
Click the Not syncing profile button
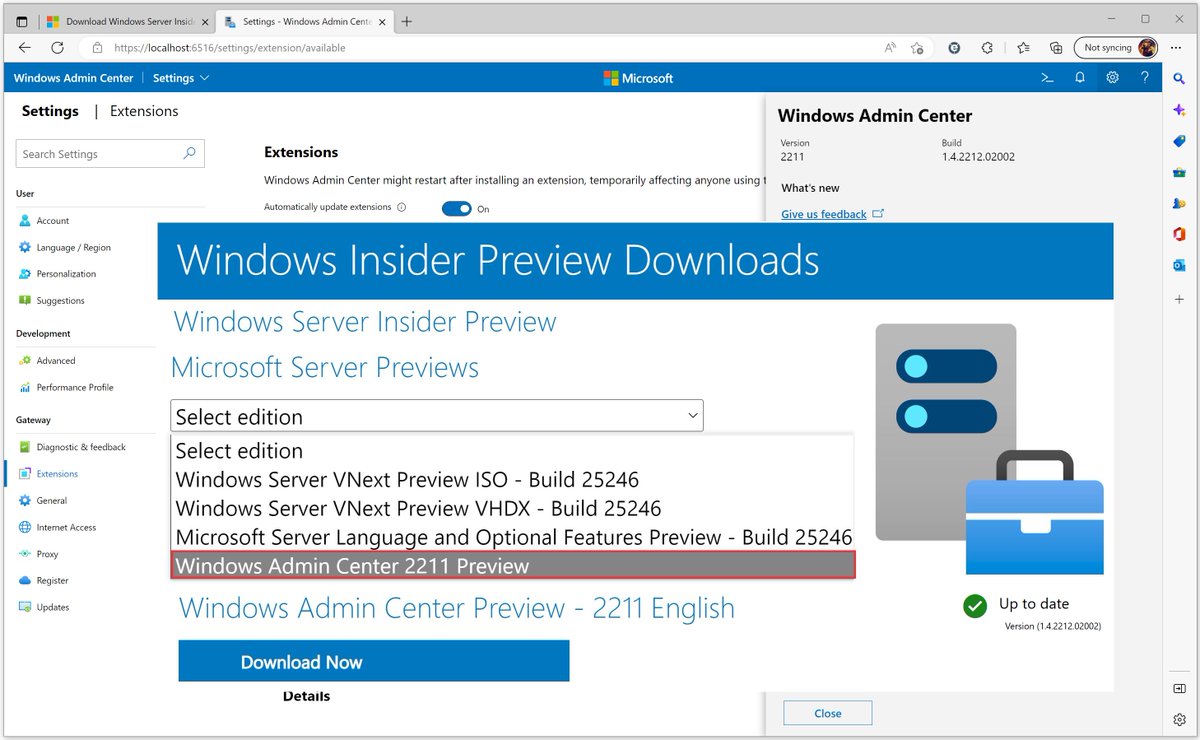(x=1110, y=47)
